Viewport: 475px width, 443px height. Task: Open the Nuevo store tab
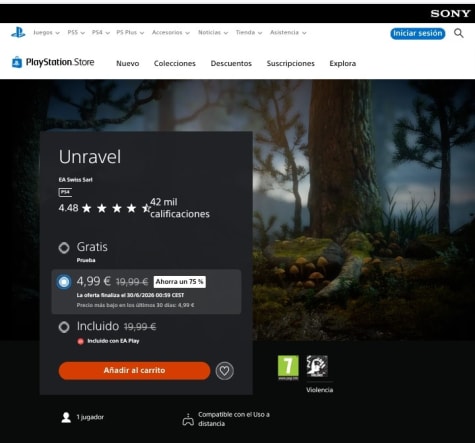click(128, 63)
